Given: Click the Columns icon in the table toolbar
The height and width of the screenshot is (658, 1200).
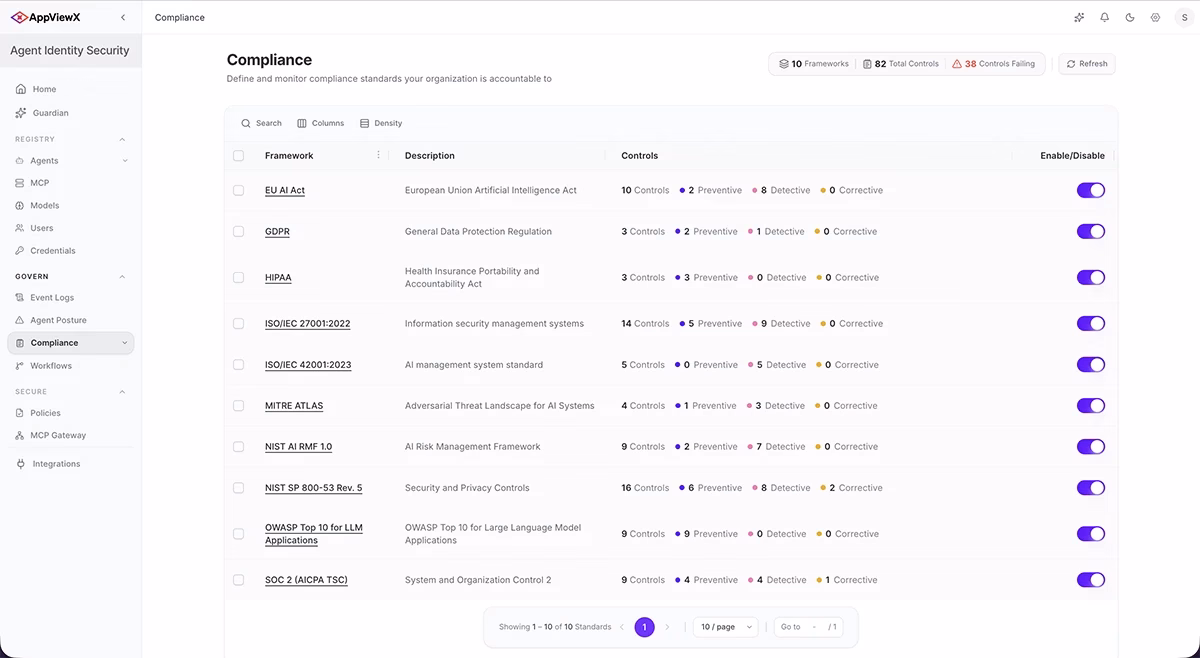Looking at the screenshot, I should (x=302, y=123).
